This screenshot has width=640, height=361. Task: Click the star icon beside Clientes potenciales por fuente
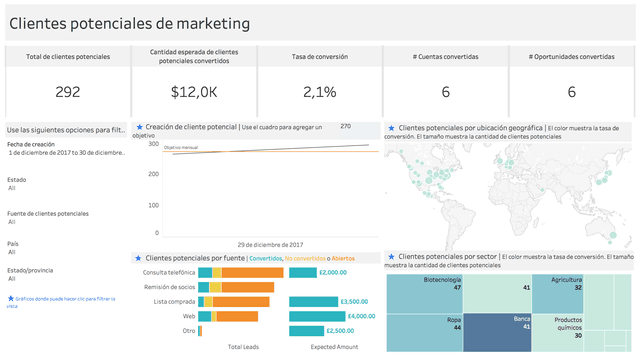point(138,258)
